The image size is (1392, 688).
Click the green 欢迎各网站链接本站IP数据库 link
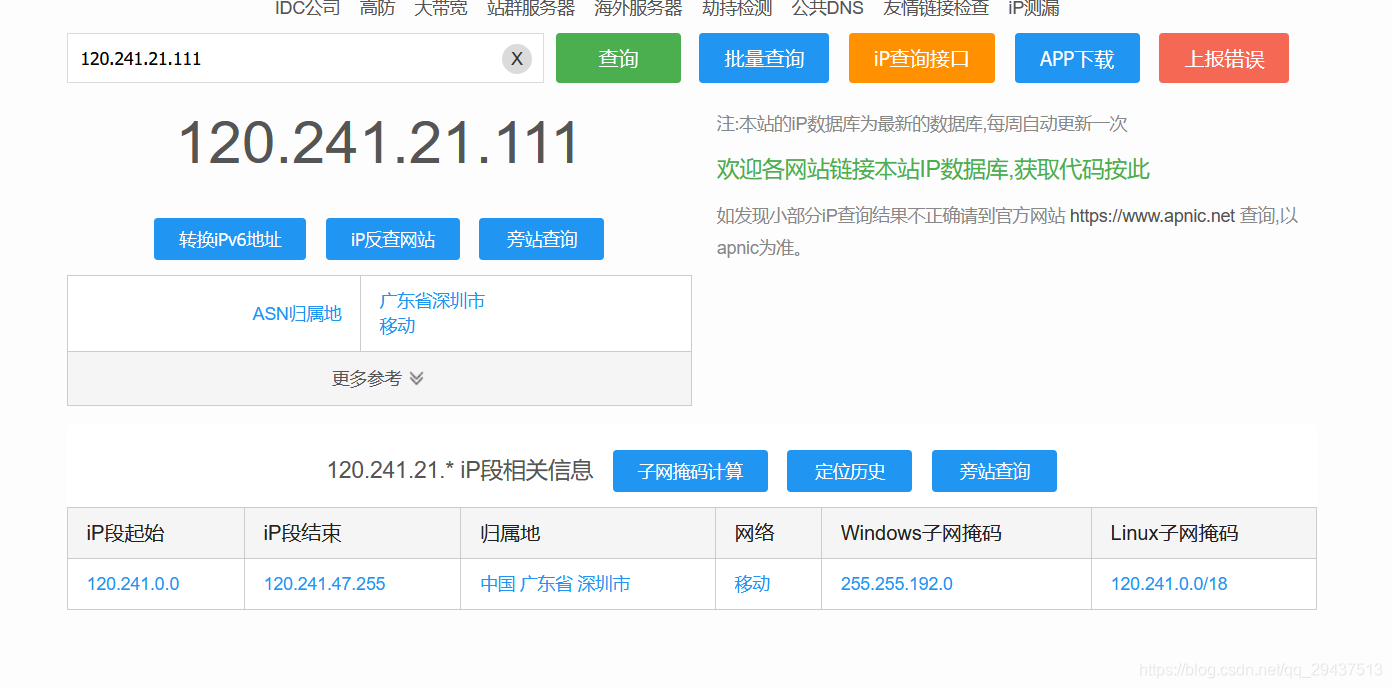(933, 169)
